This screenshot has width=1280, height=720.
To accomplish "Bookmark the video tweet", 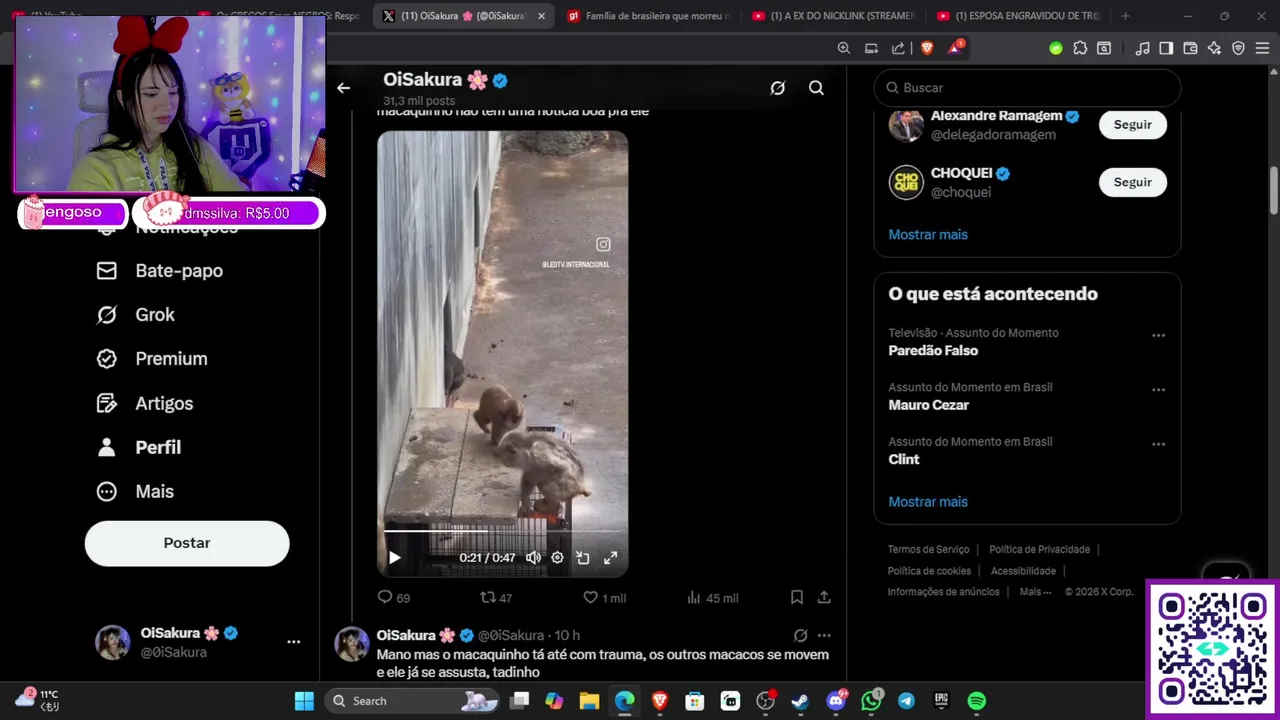I will [x=797, y=597].
